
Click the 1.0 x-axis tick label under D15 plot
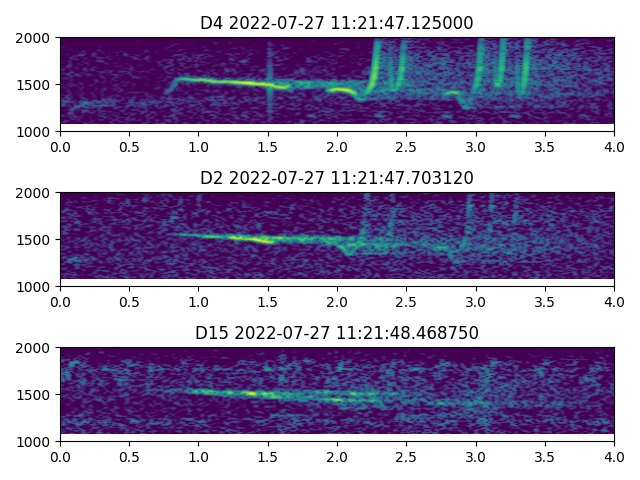tap(198, 456)
